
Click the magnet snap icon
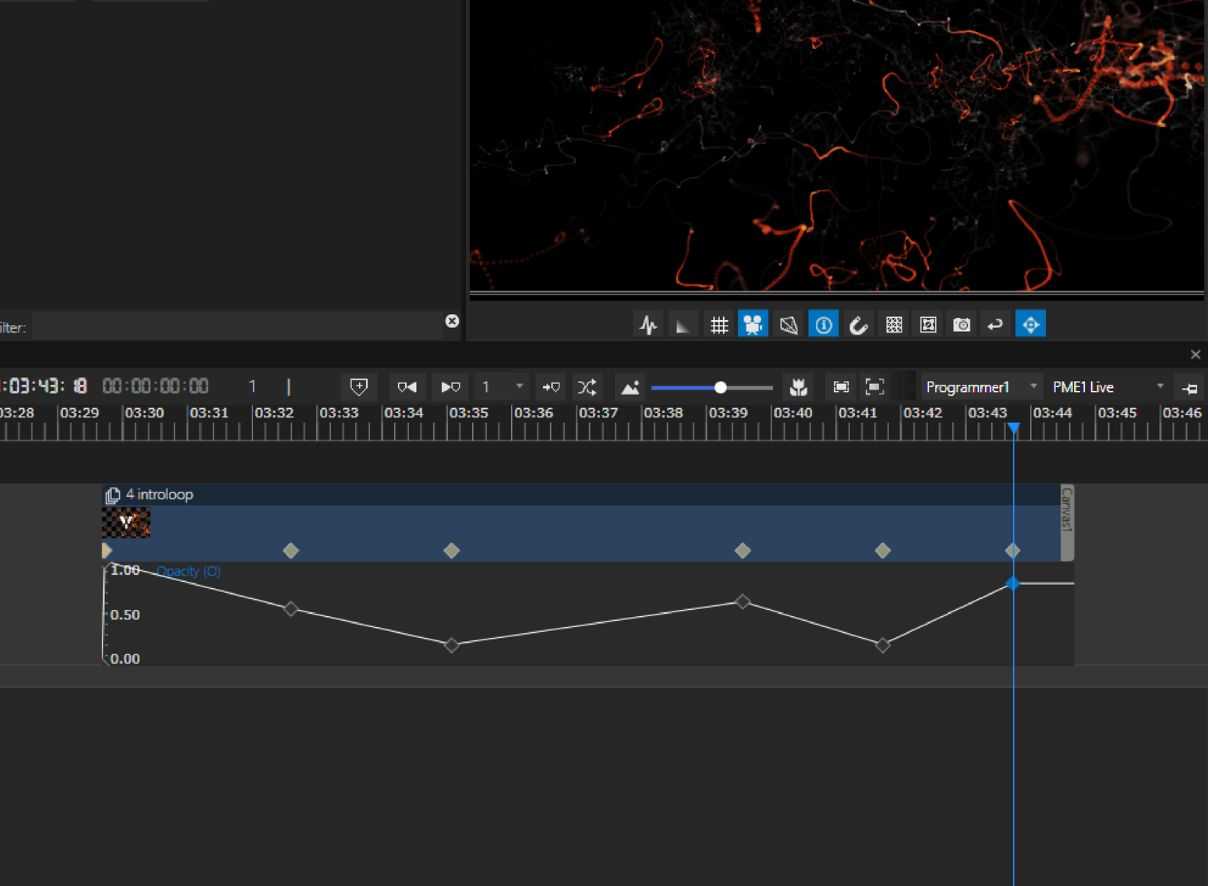pyautogui.click(x=859, y=325)
